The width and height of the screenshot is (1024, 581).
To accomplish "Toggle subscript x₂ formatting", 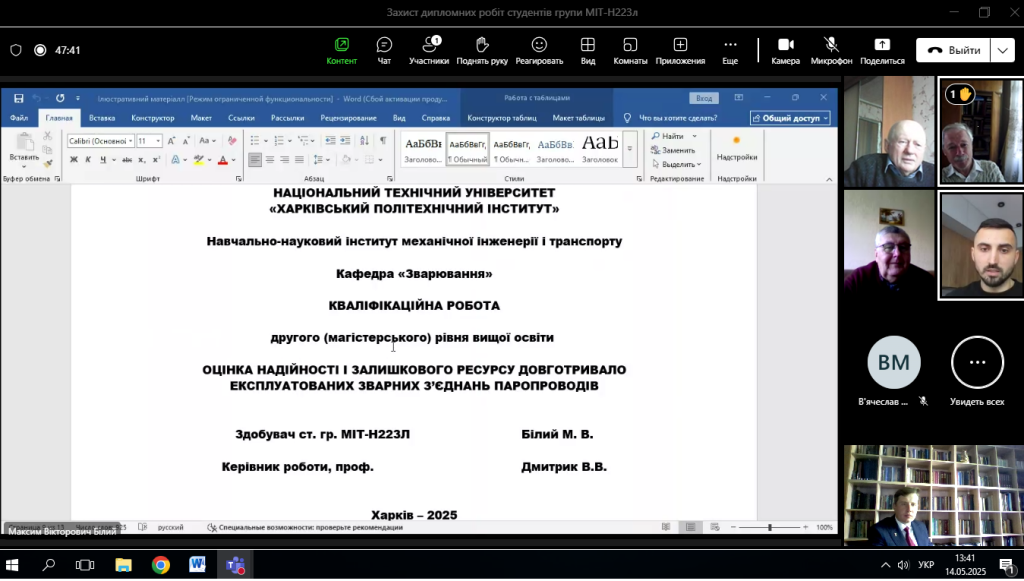I will point(141,159).
